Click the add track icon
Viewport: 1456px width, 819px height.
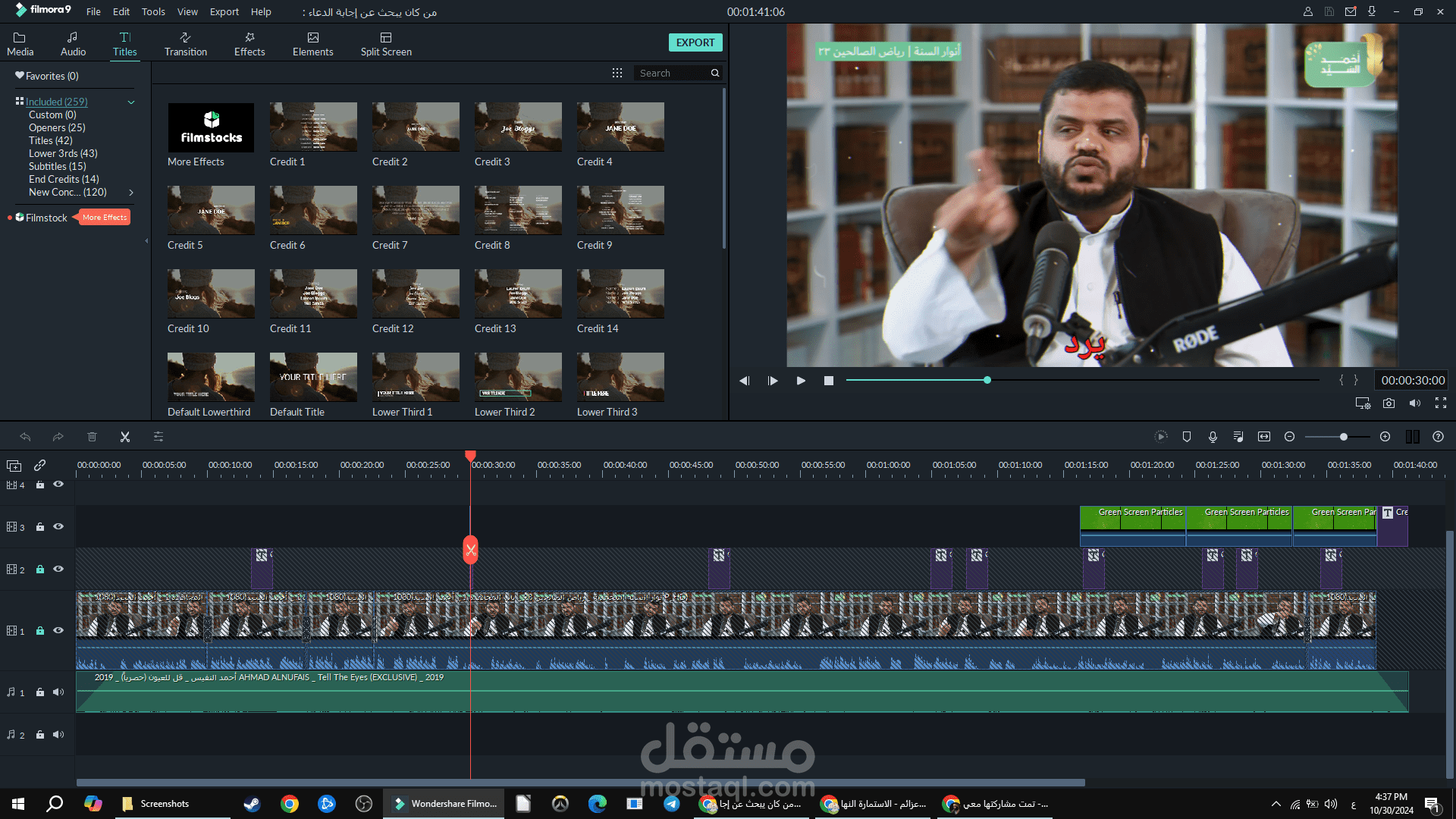click(14, 466)
